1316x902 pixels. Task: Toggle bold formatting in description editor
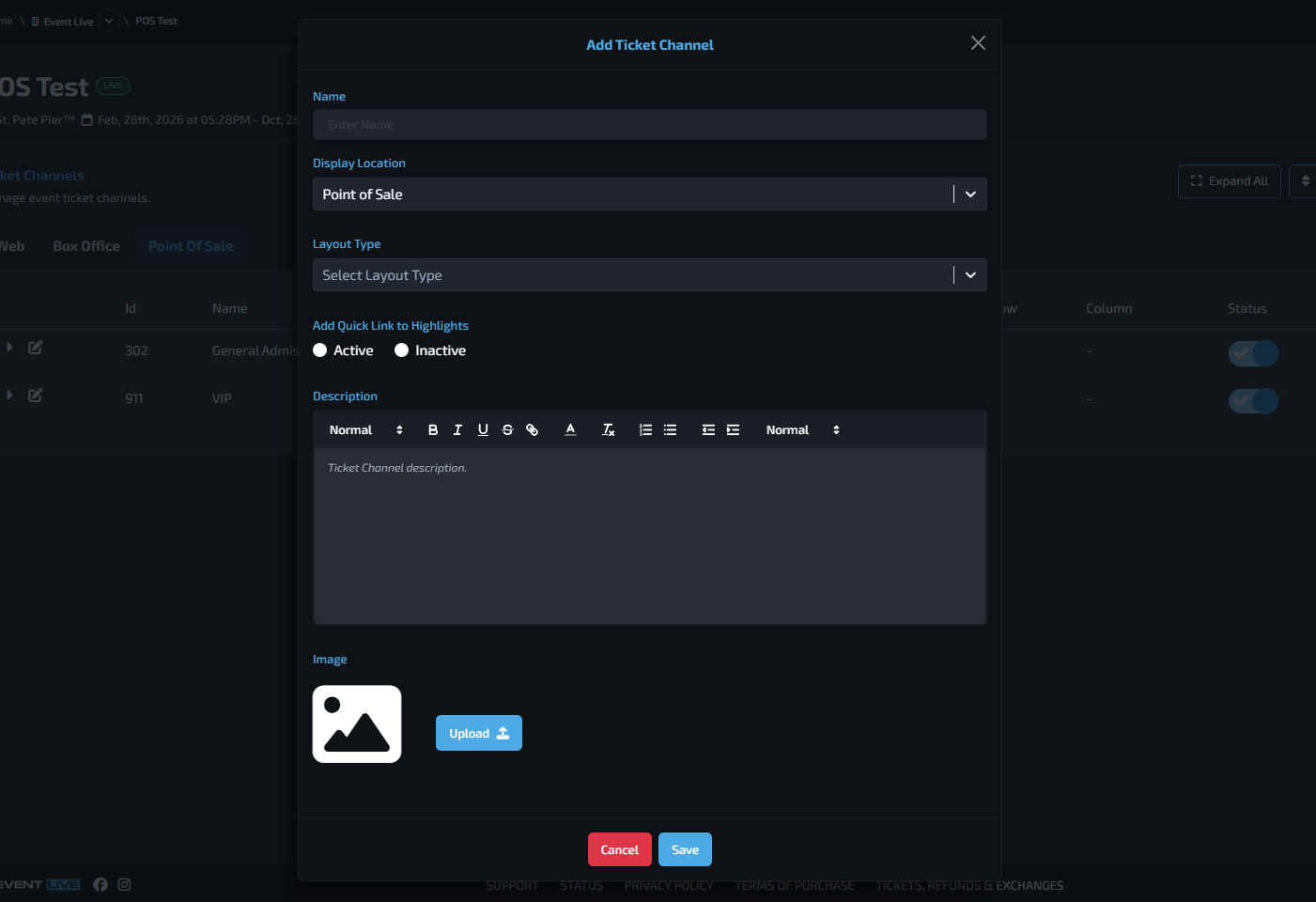tap(433, 430)
